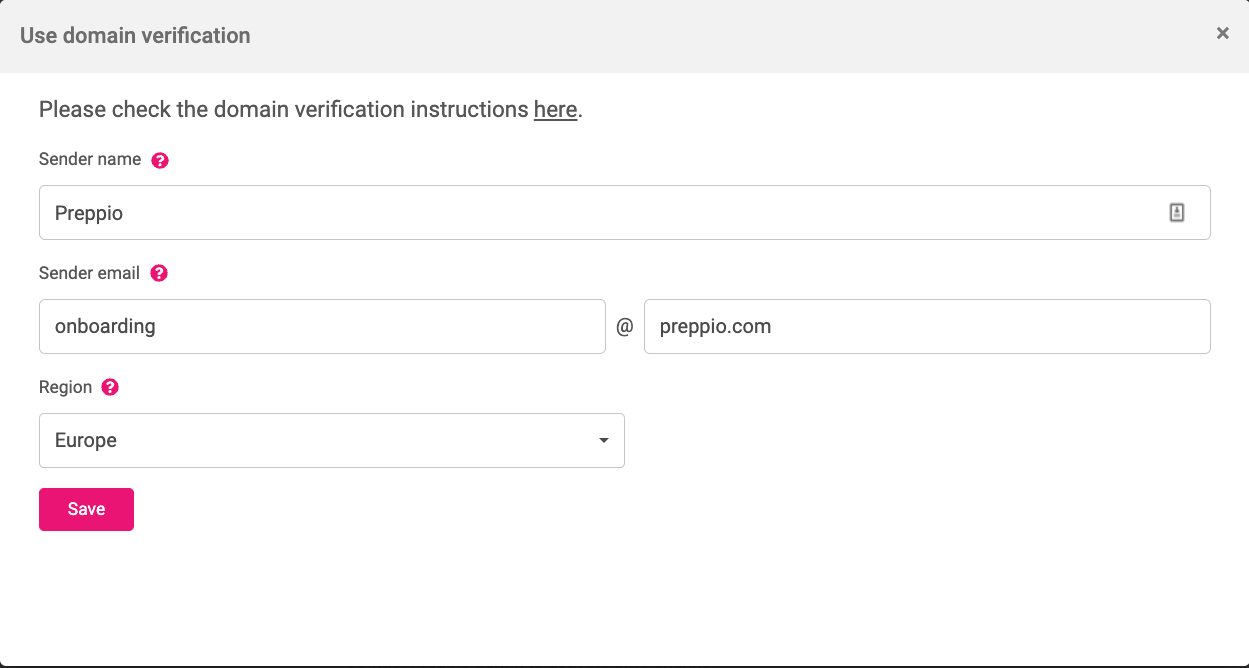This screenshot has height=668, width=1249.
Task: Click the Sender name help question mark icon
Action: 160,159
